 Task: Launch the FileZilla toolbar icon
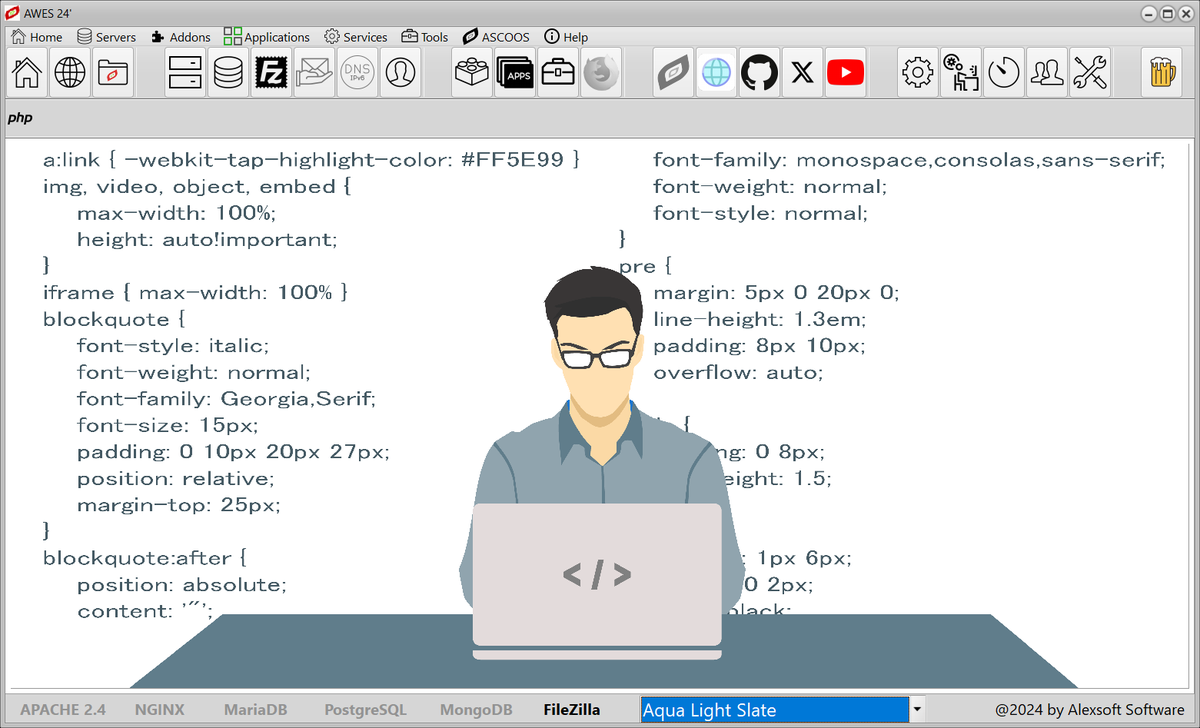coord(271,73)
